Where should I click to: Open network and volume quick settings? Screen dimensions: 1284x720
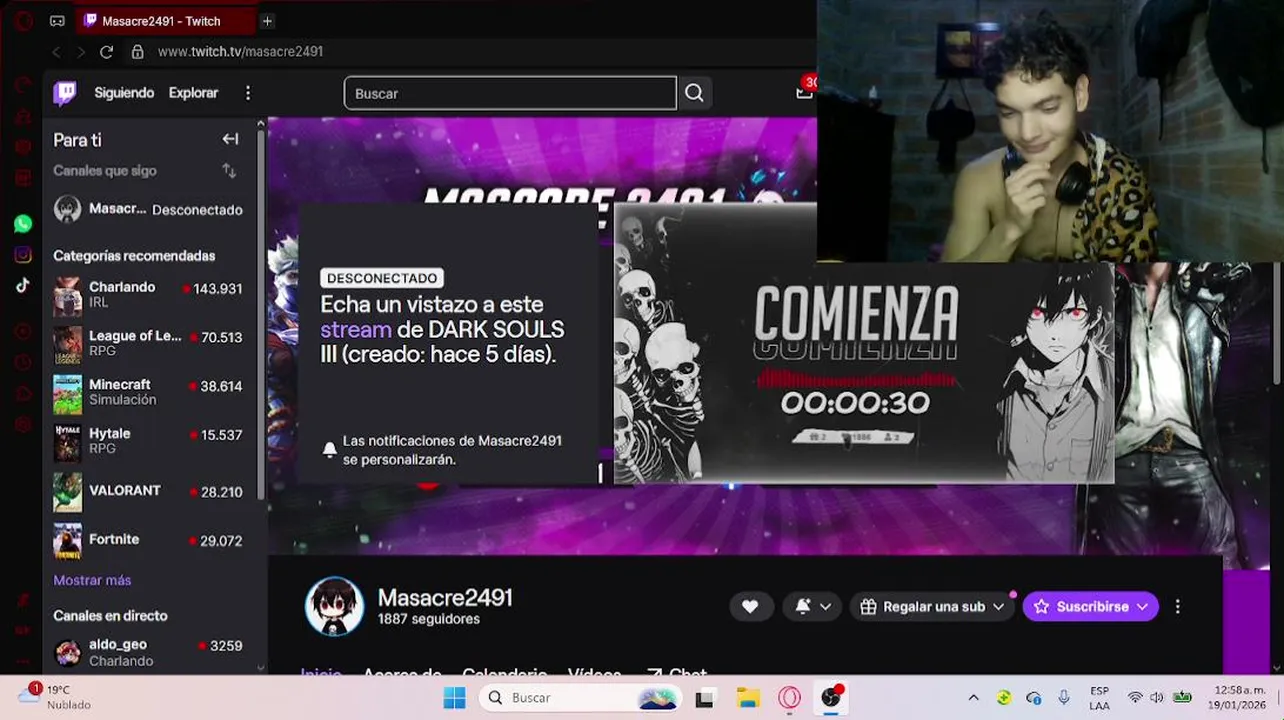[1158, 698]
